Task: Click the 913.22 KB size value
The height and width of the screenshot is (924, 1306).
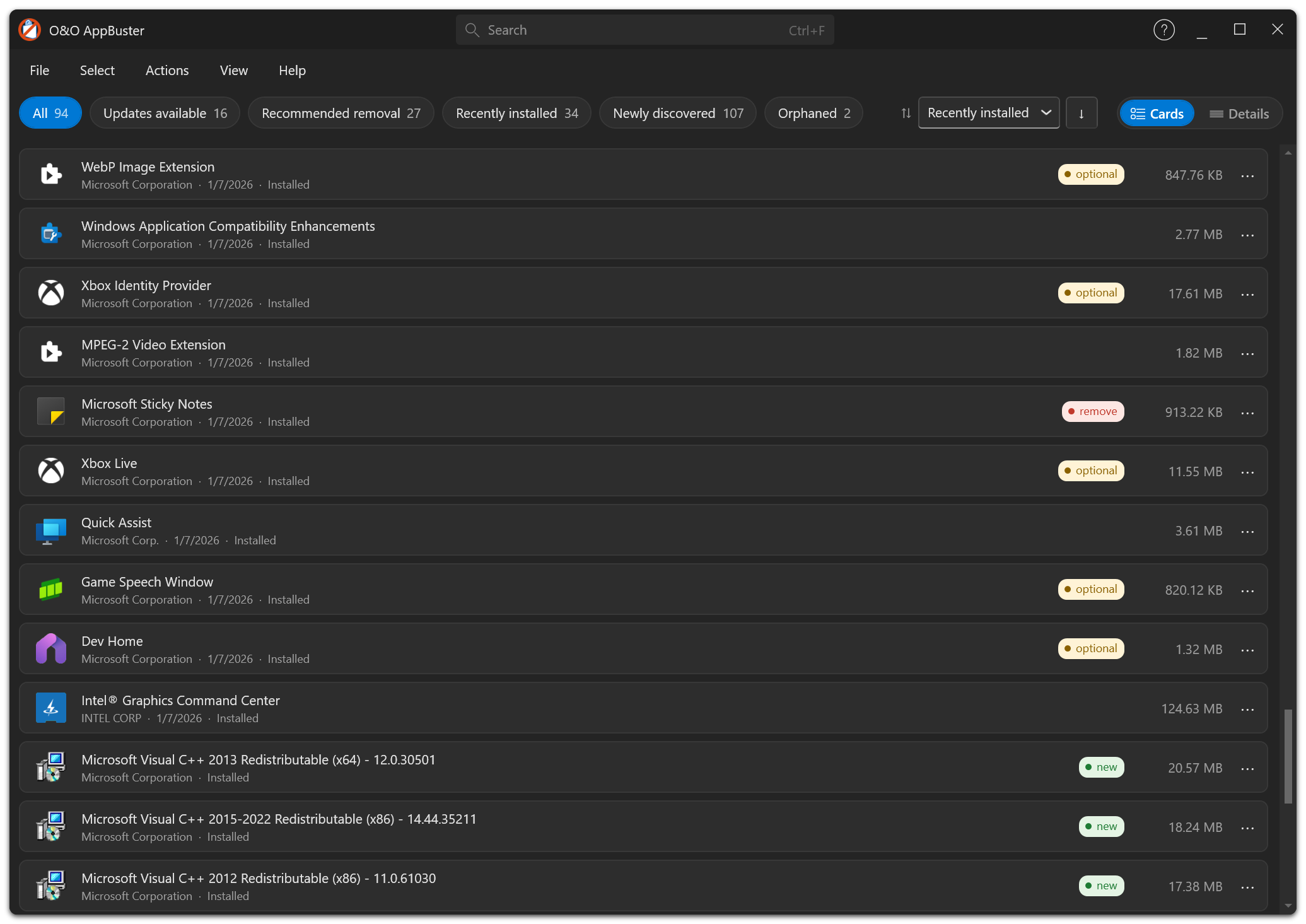Action: tap(1193, 412)
